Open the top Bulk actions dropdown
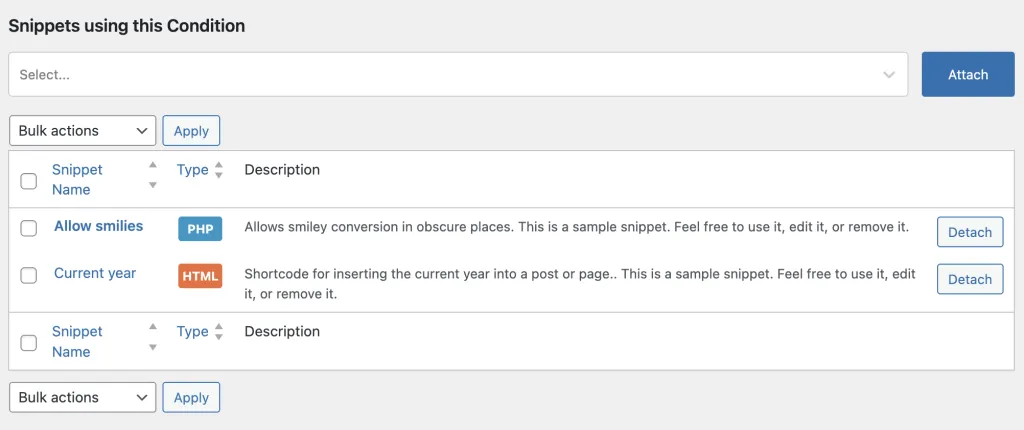Viewport: 1024px width, 430px height. tap(83, 131)
